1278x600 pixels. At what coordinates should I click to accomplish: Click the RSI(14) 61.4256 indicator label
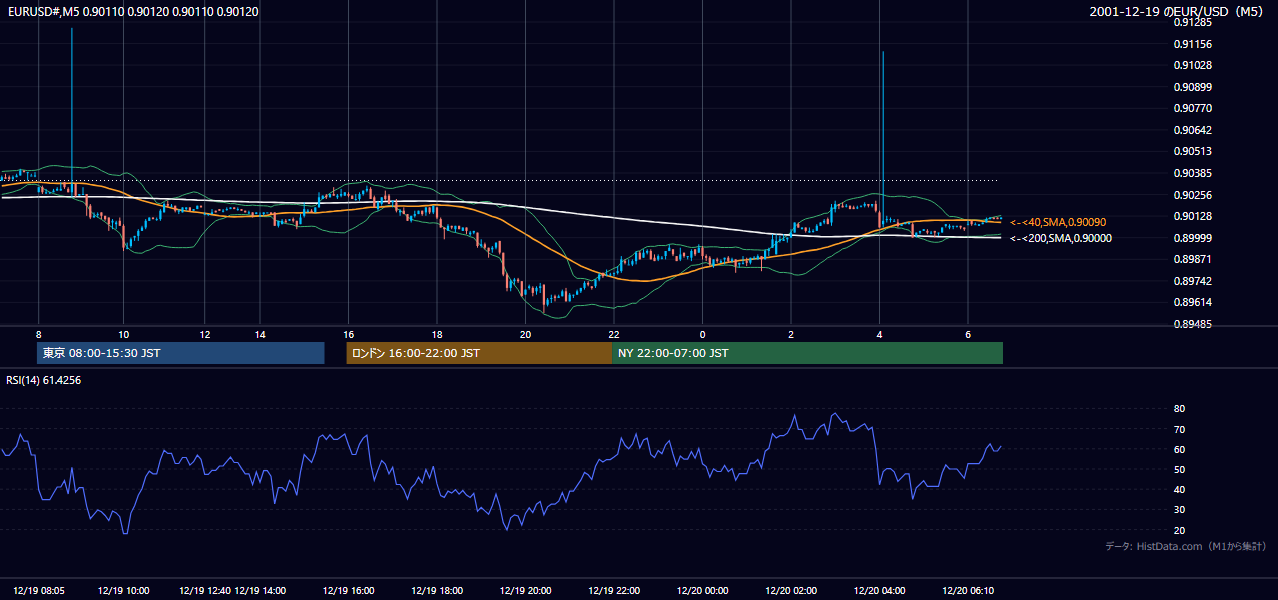tap(43, 380)
